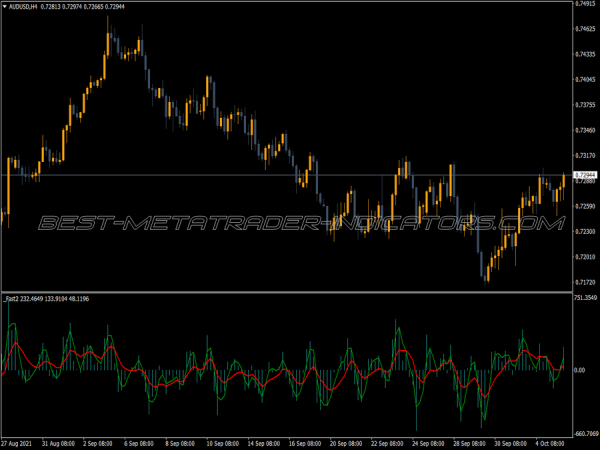Click the 2 Sep 08:00 time label
Image resolution: width=600 pixels, height=450 pixels.
click(102, 442)
